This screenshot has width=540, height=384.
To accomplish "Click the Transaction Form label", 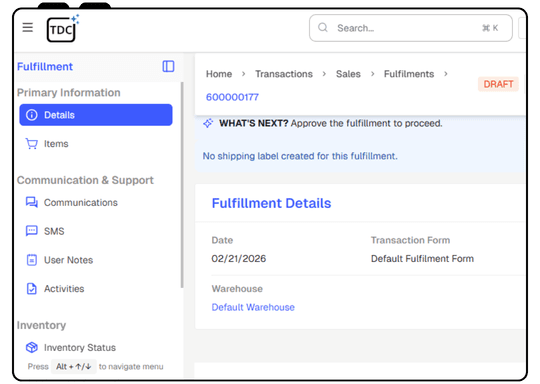I will (410, 240).
